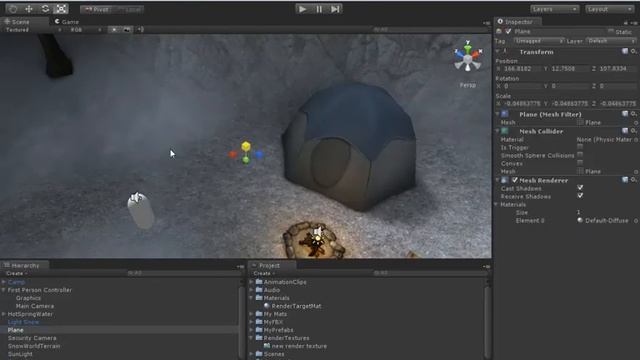The width and height of the screenshot is (640, 360).
Task: Open the Transform component settings gear
Action: (633, 51)
